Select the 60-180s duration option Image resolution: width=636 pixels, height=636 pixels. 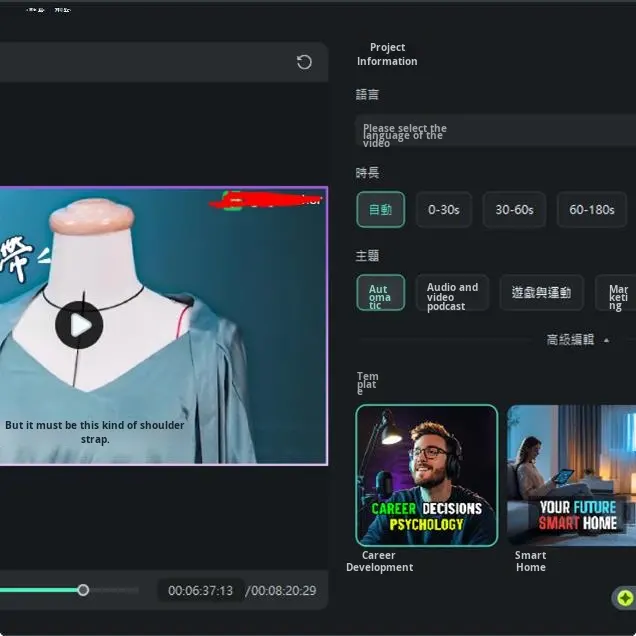tap(591, 210)
